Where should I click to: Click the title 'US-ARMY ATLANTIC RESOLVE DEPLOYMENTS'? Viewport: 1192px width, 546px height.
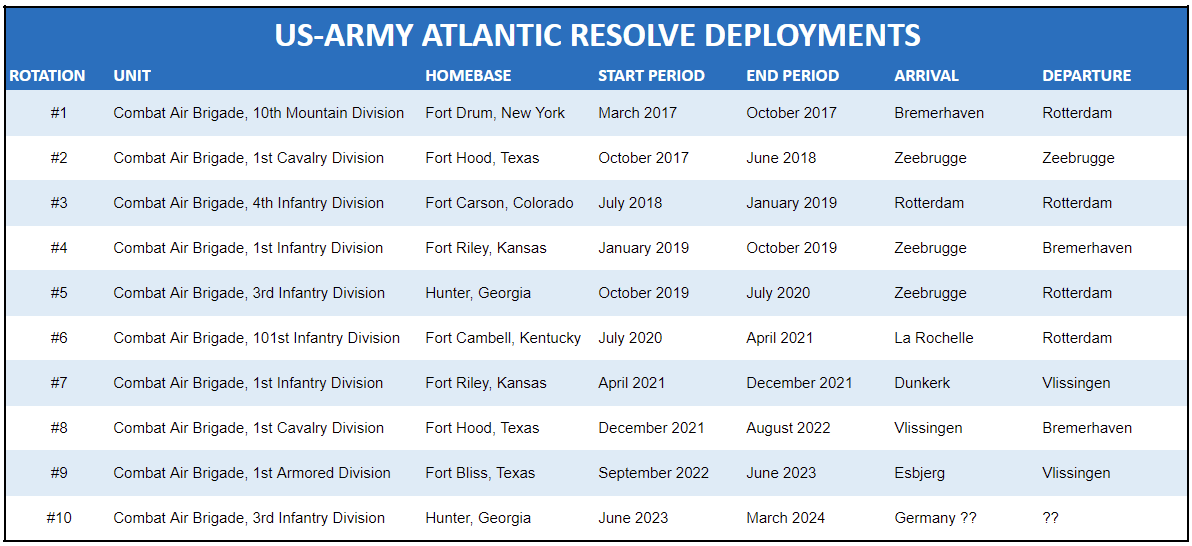click(x=597, y=35)
